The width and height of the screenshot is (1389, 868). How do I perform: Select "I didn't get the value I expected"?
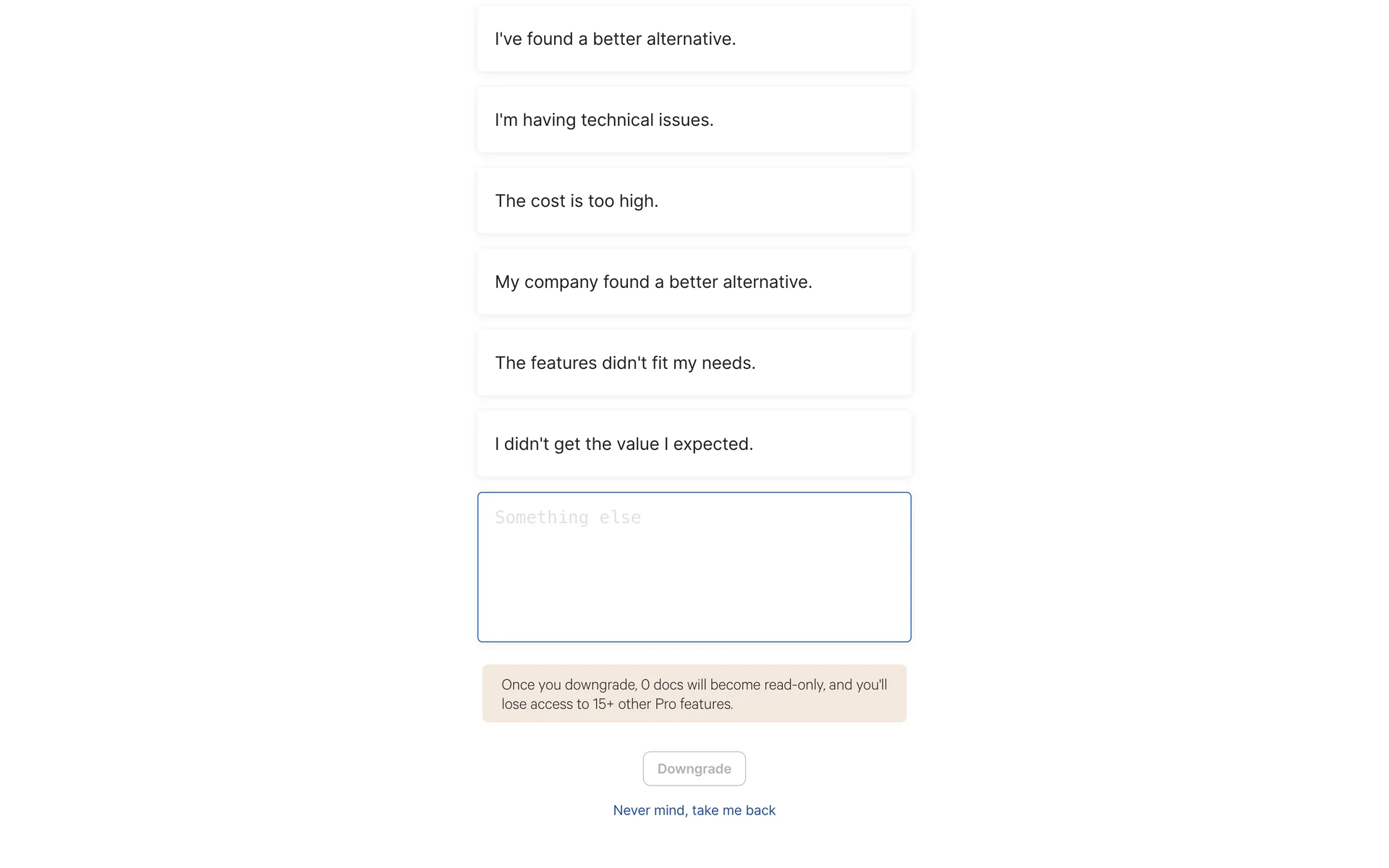pos(694,444)
